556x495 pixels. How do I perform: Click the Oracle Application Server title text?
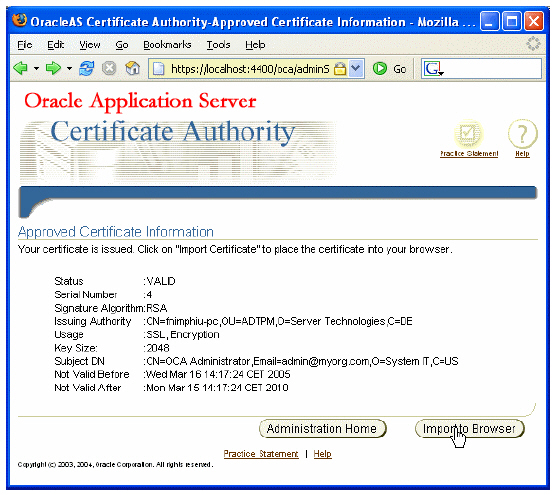[140, 101]
